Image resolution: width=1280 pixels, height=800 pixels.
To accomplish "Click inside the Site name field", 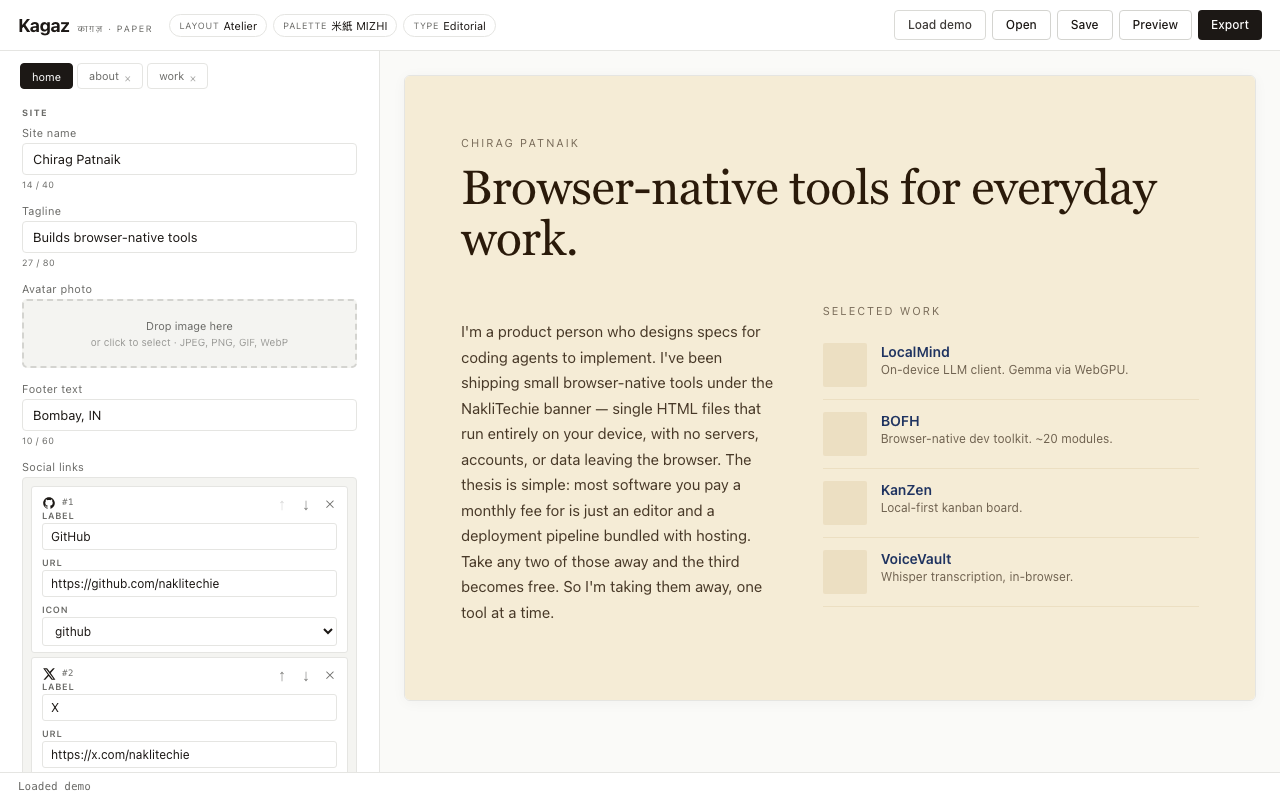I will click(x=189, y=159).
